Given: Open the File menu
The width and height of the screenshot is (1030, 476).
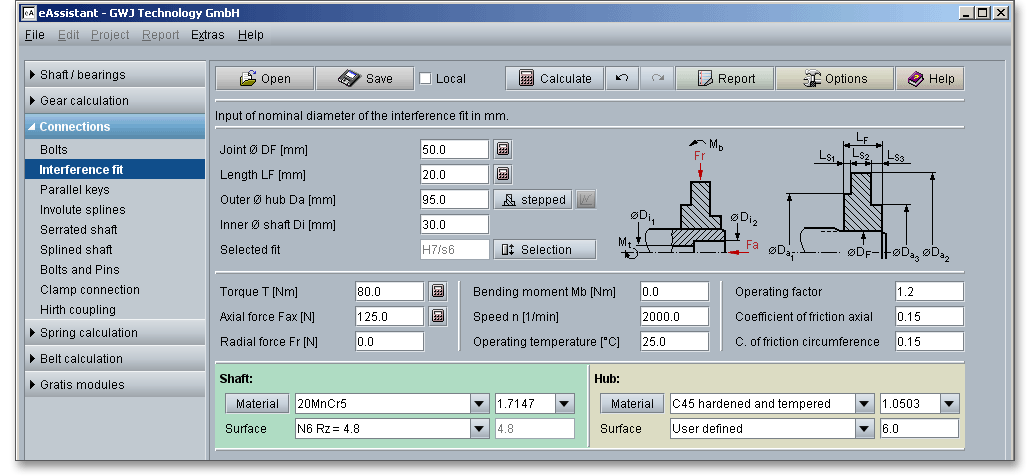Looking at the screenshot, I should (34, 35).
